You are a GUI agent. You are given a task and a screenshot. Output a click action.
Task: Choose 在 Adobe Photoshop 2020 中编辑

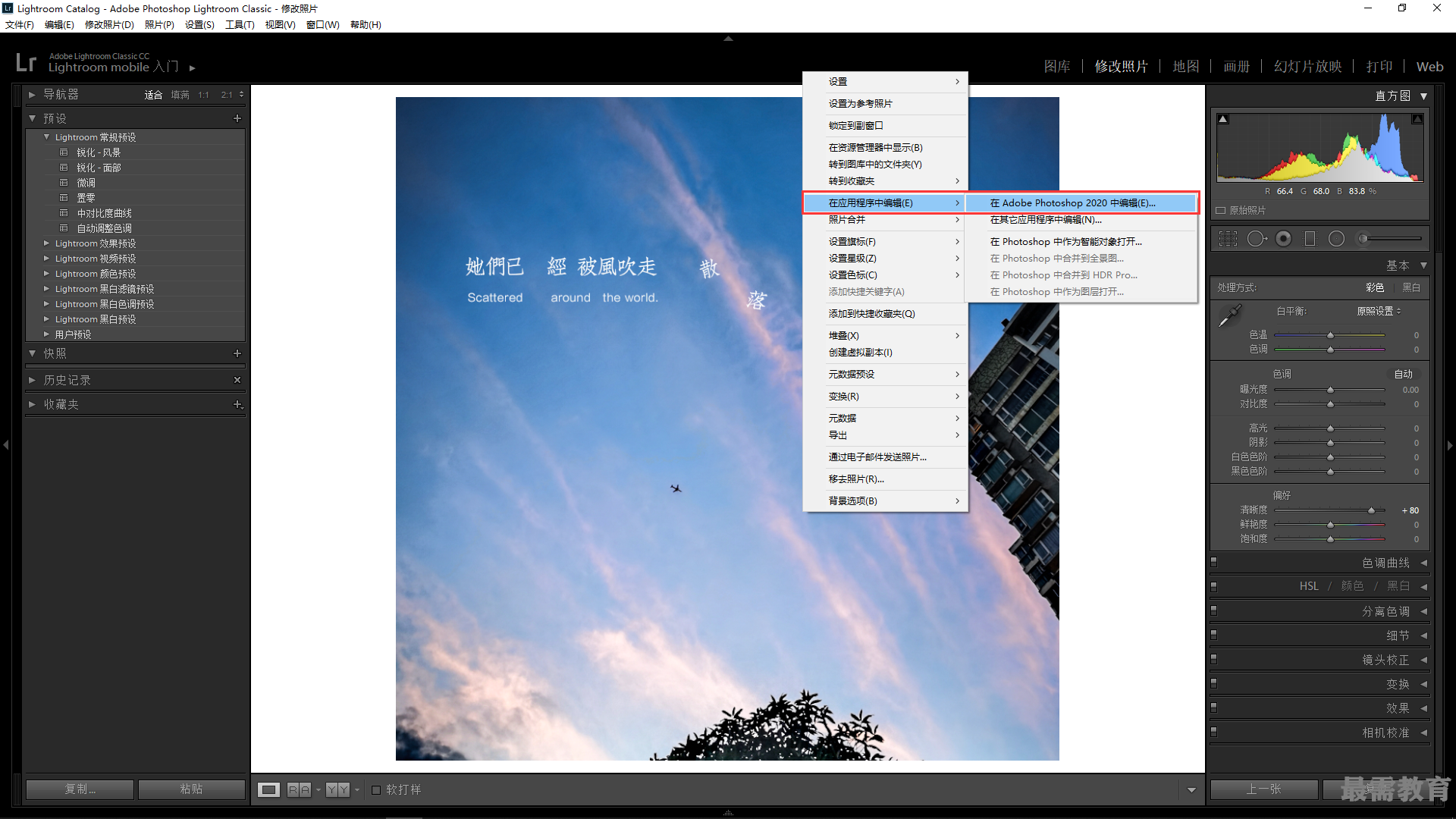pyautogui.click(x=1081, y=202)
